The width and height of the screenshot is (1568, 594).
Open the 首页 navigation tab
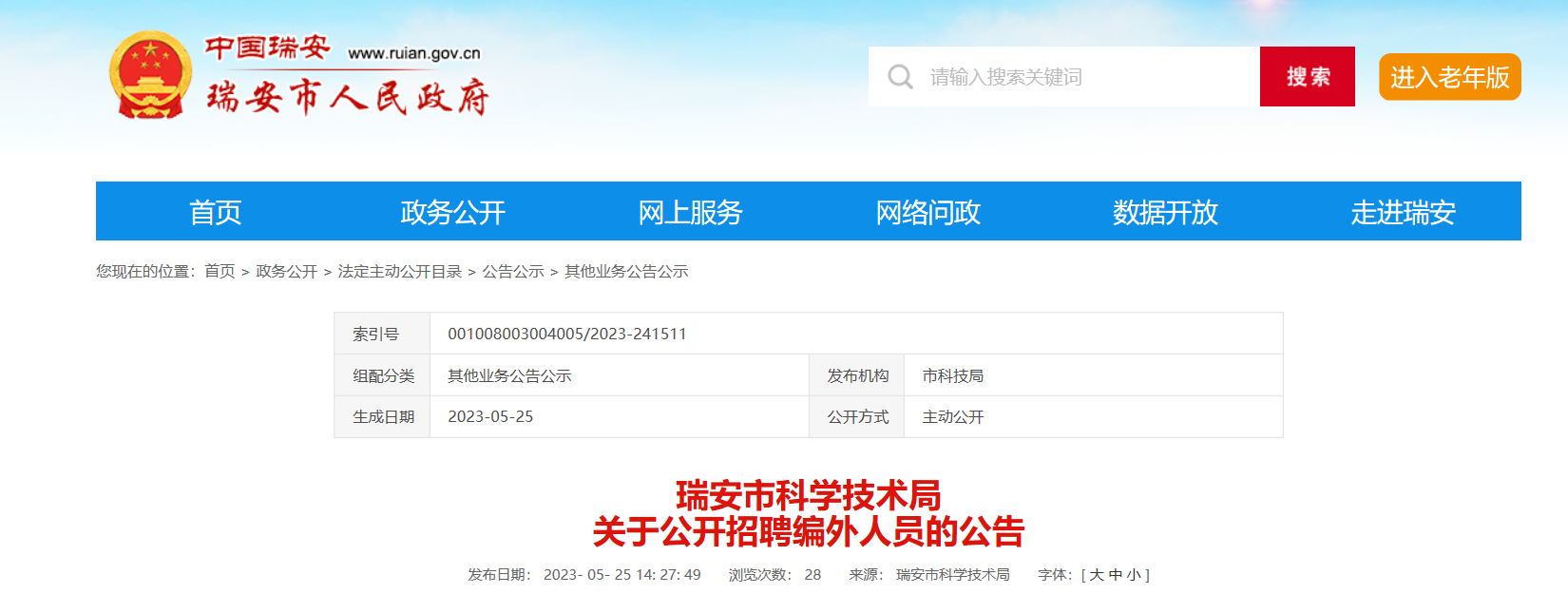point(215,211)
